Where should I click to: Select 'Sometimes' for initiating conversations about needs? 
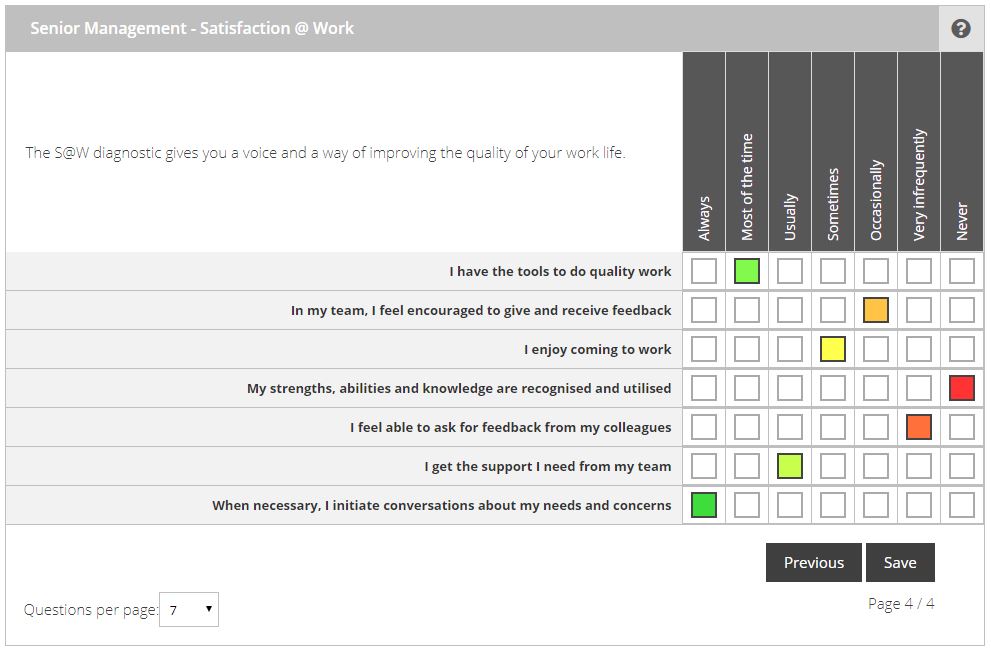click(833, 504)
